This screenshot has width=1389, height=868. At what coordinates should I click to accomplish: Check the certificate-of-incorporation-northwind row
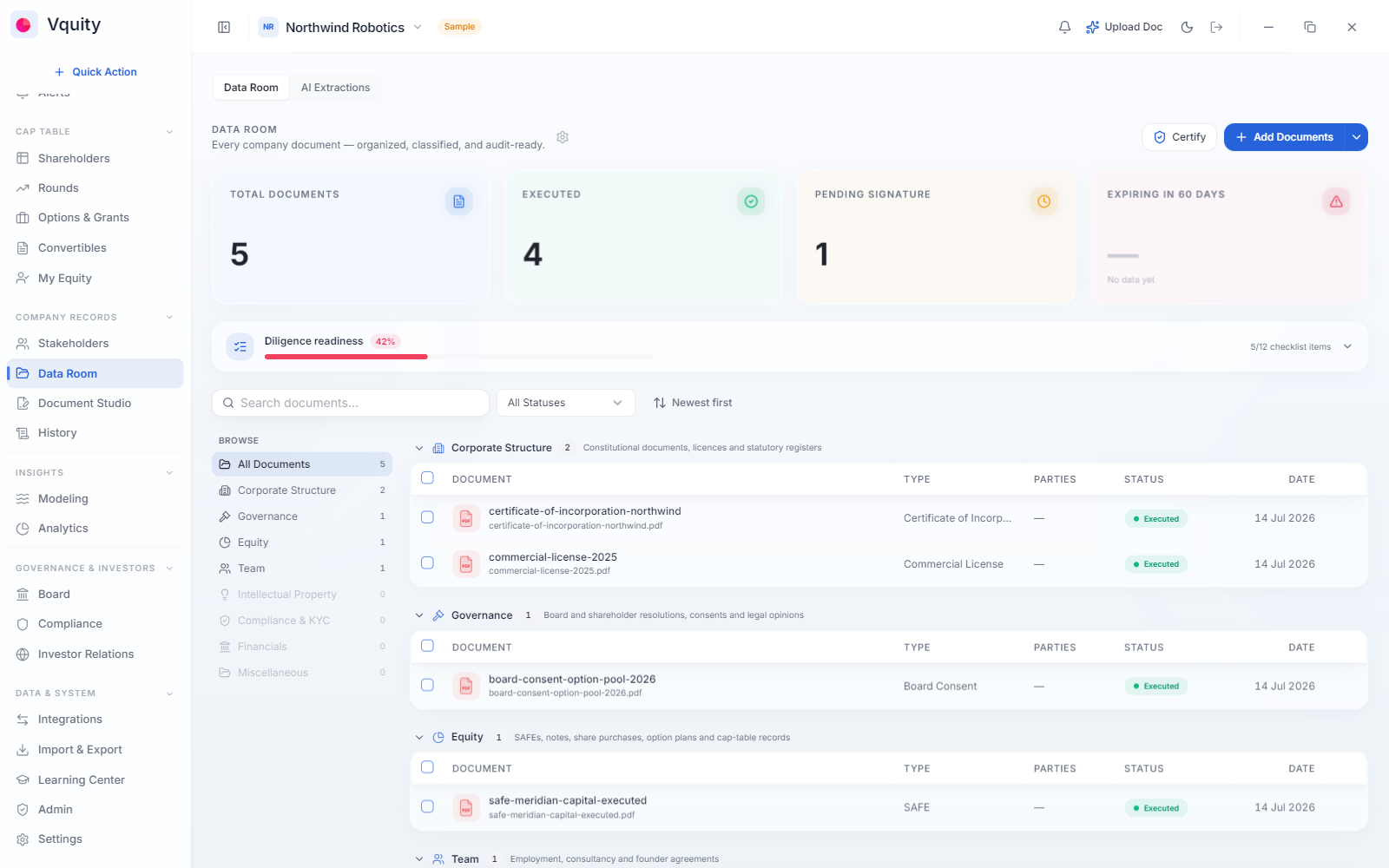click(x=427, y=517)
